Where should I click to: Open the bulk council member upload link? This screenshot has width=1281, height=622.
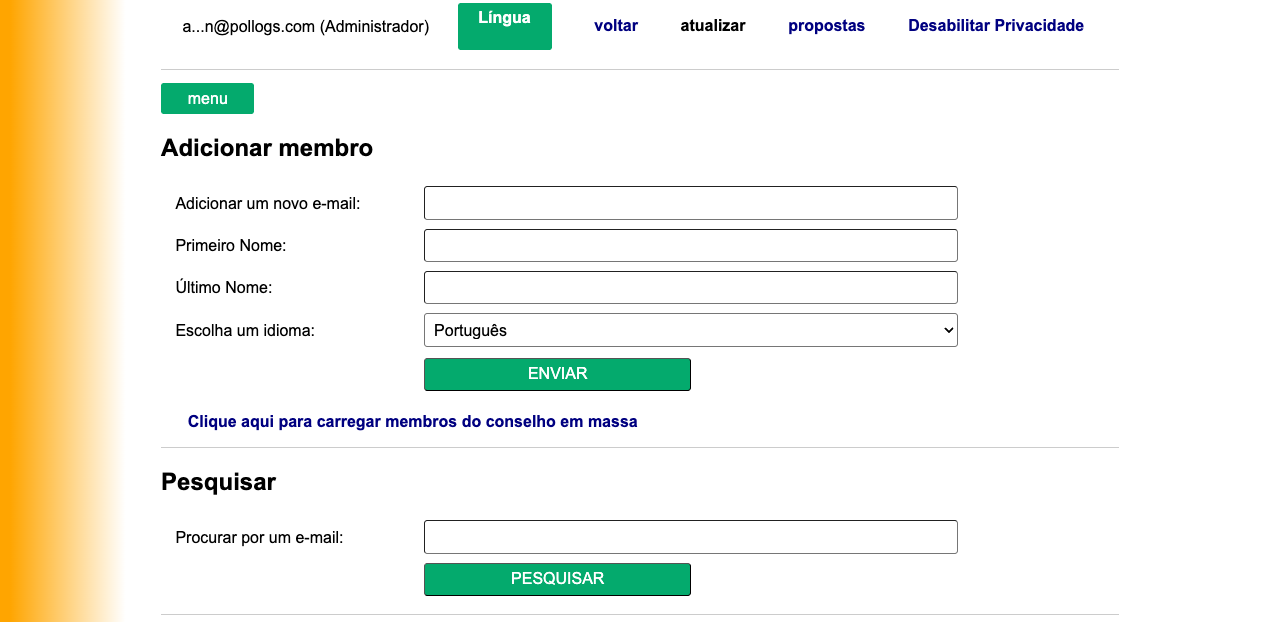(x=413, y=421)
